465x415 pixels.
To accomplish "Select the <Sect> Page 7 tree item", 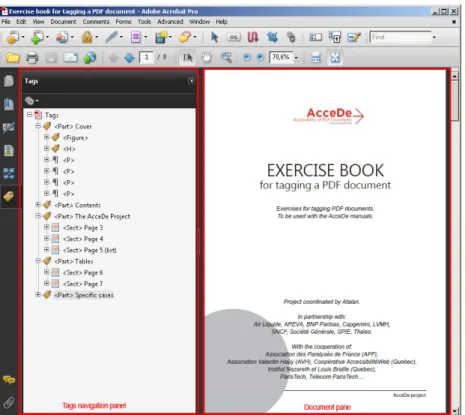I will 83,284.
